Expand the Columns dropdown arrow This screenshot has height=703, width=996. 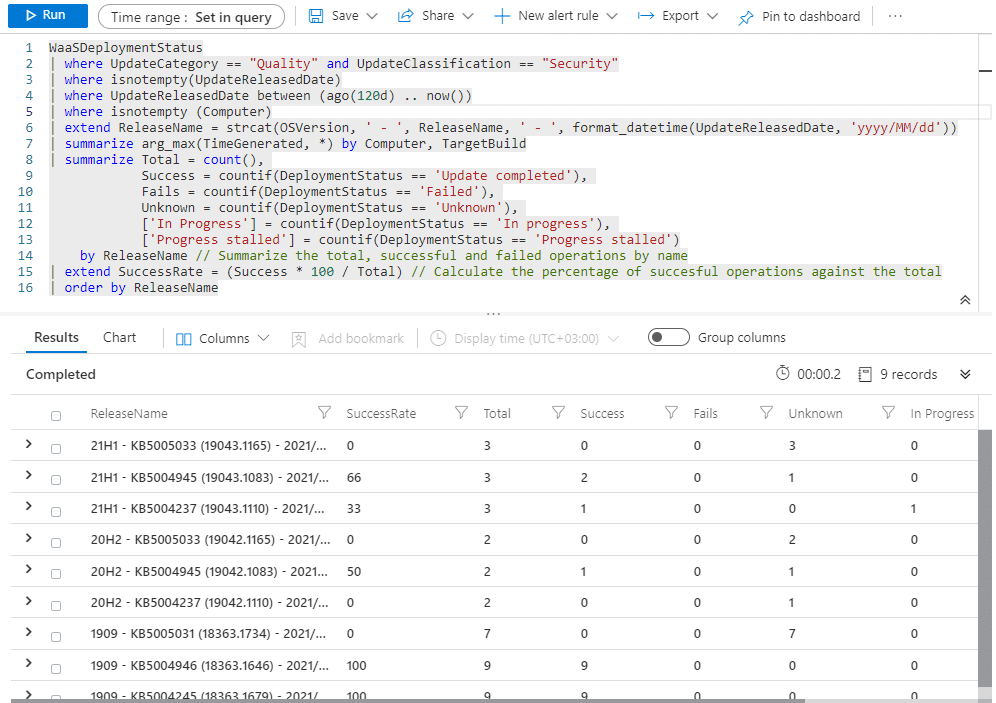click(264, 338)
